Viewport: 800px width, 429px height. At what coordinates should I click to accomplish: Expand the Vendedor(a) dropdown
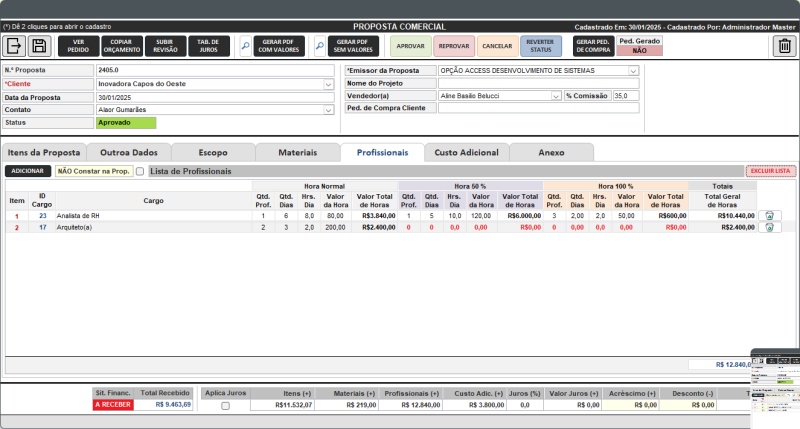(556, 96)
